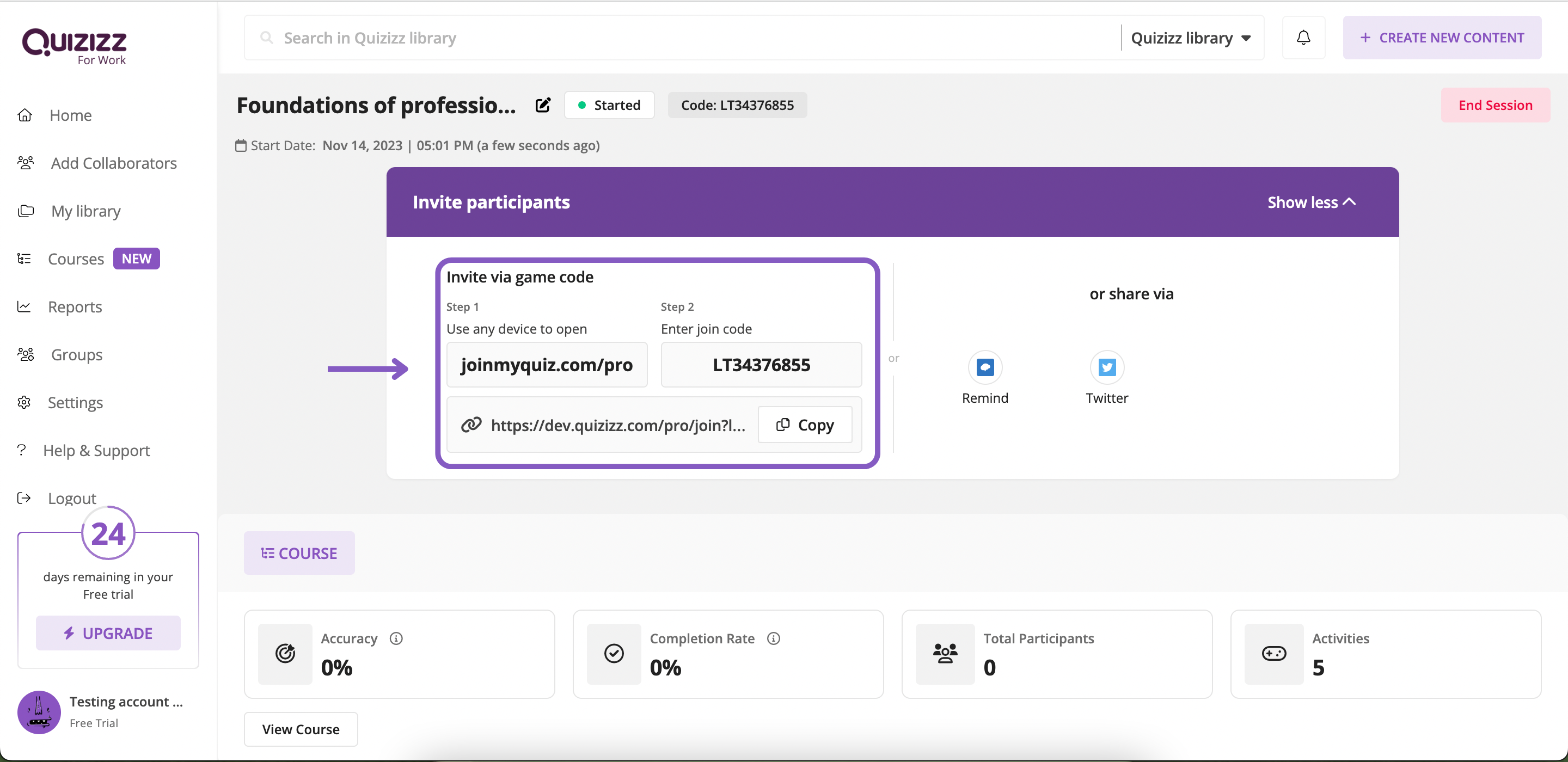The height and width of the screenshot is (762, 1568).
Task: Open Groups from the sidebar
Action: [x=76, y=354]
